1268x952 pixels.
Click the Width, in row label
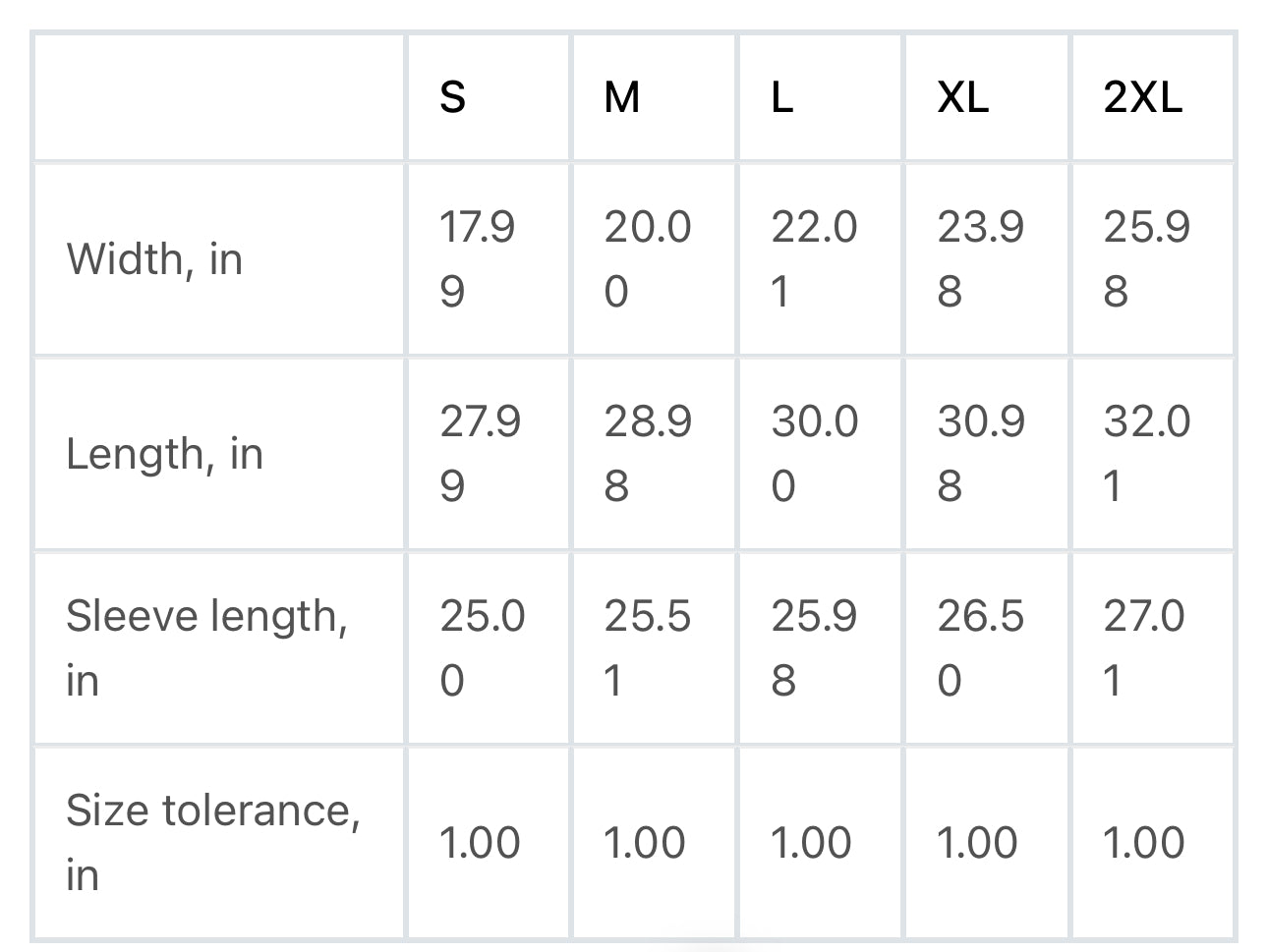154,259
